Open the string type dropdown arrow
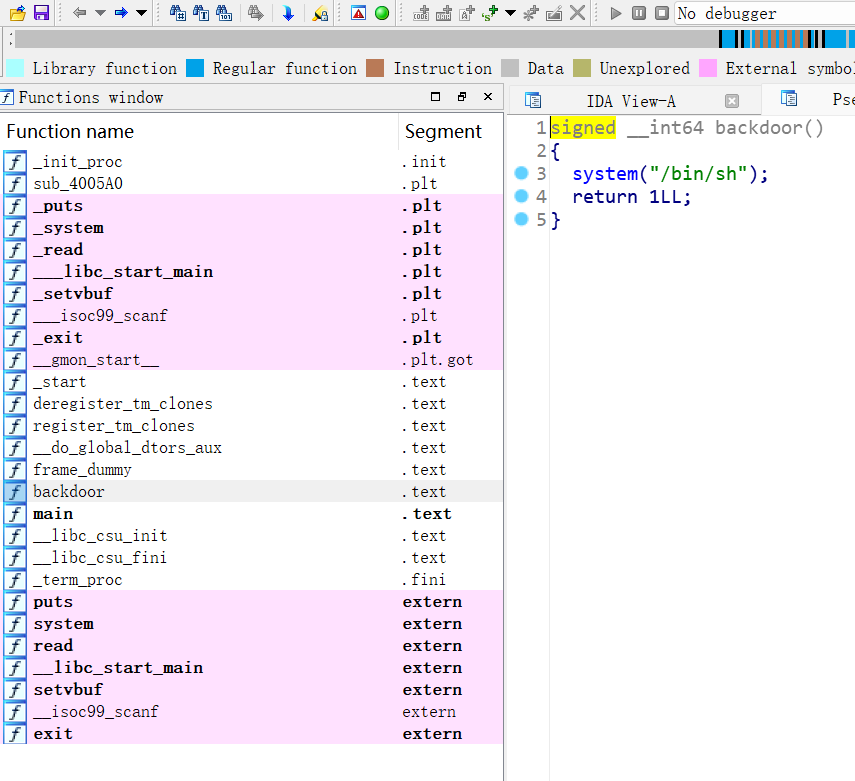 (x=510, y=13)
